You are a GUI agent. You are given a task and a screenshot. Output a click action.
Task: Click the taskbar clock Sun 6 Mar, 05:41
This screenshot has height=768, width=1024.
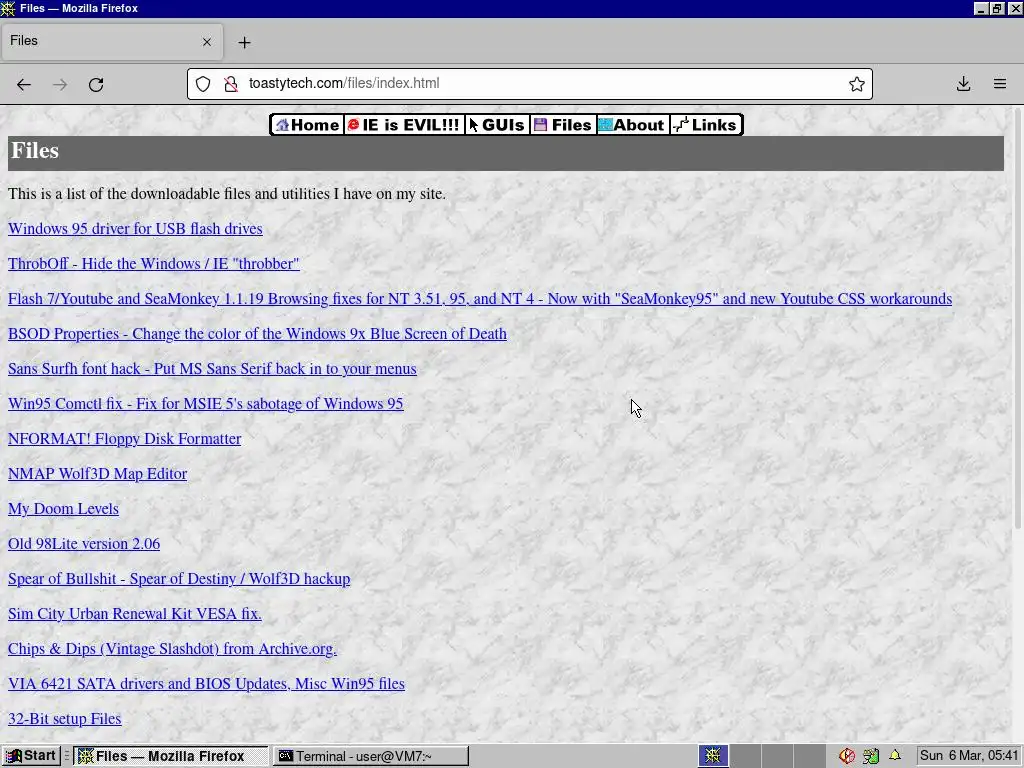[969, 756]
